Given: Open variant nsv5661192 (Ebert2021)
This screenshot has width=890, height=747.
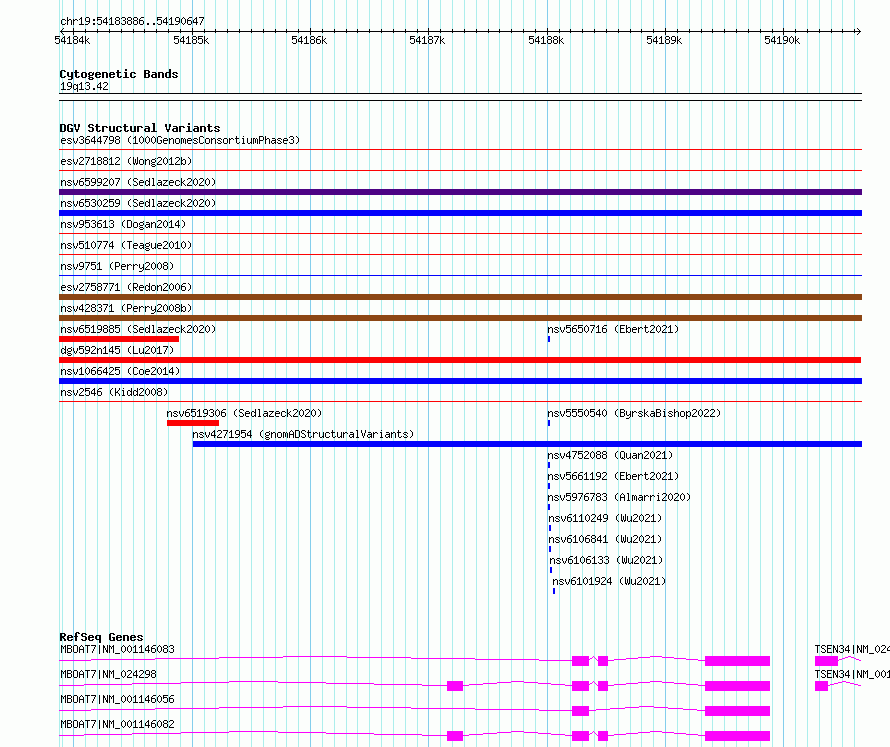Looking at the screenshot, I should 613,476.
